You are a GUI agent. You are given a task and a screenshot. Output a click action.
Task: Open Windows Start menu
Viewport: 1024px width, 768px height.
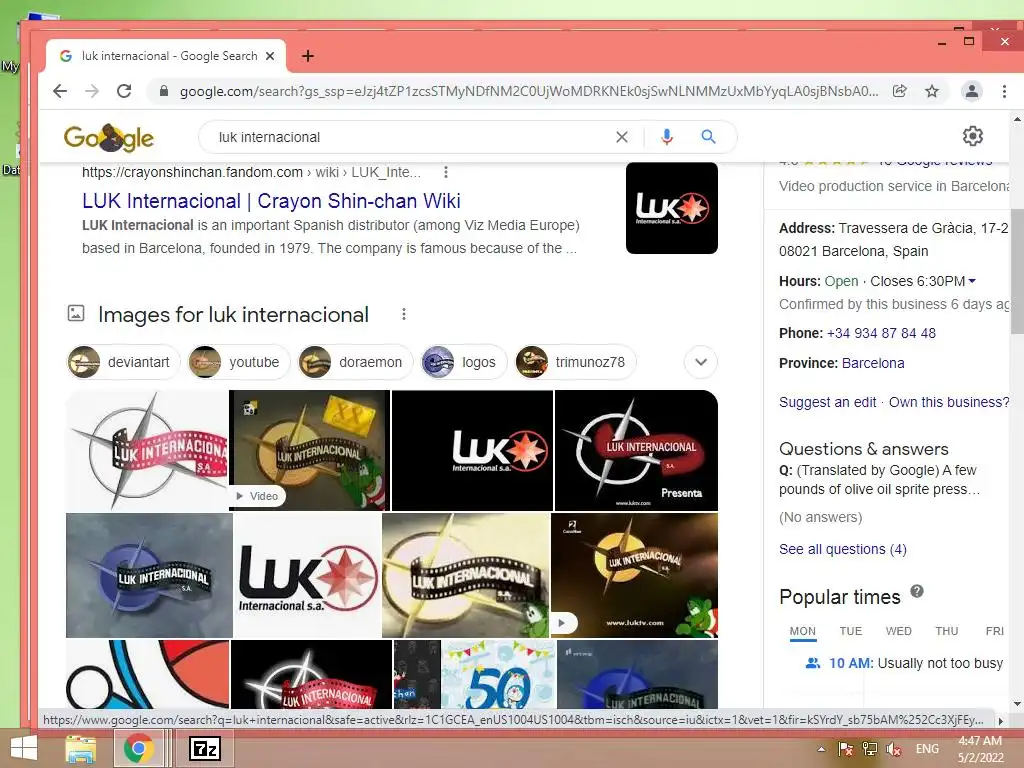click(24, 748)
